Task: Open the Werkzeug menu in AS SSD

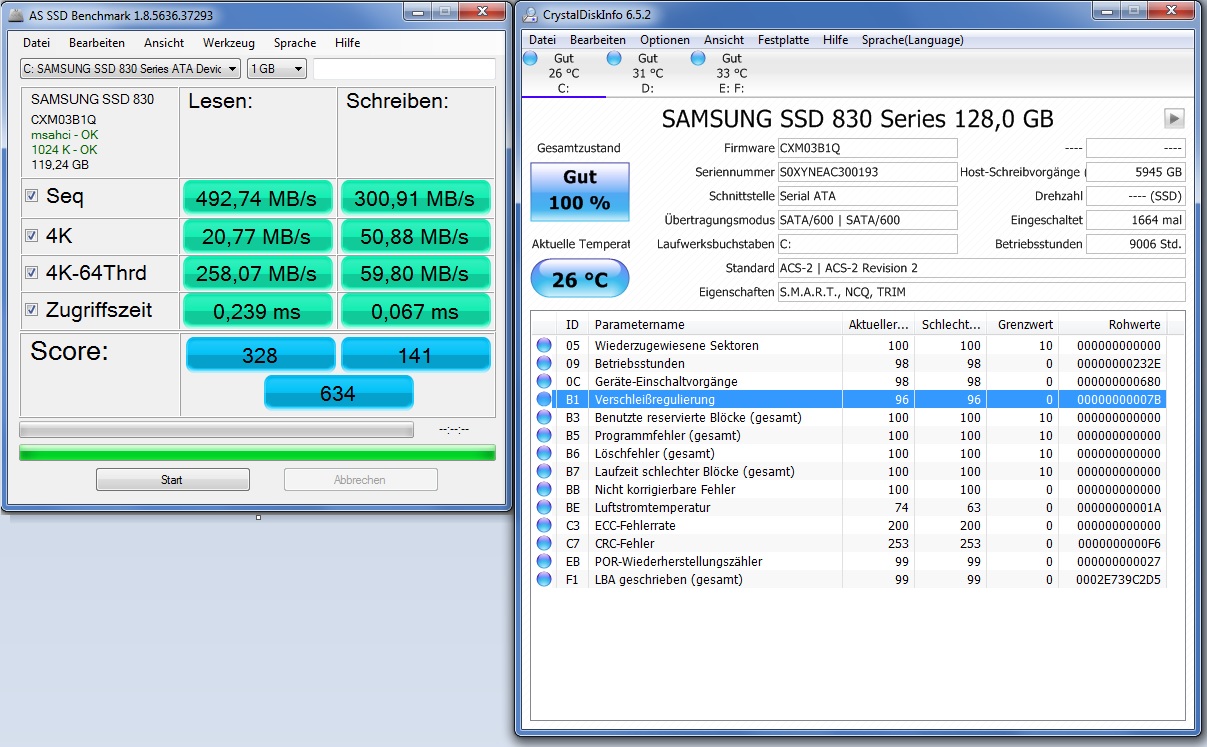Action: [229, 43]
